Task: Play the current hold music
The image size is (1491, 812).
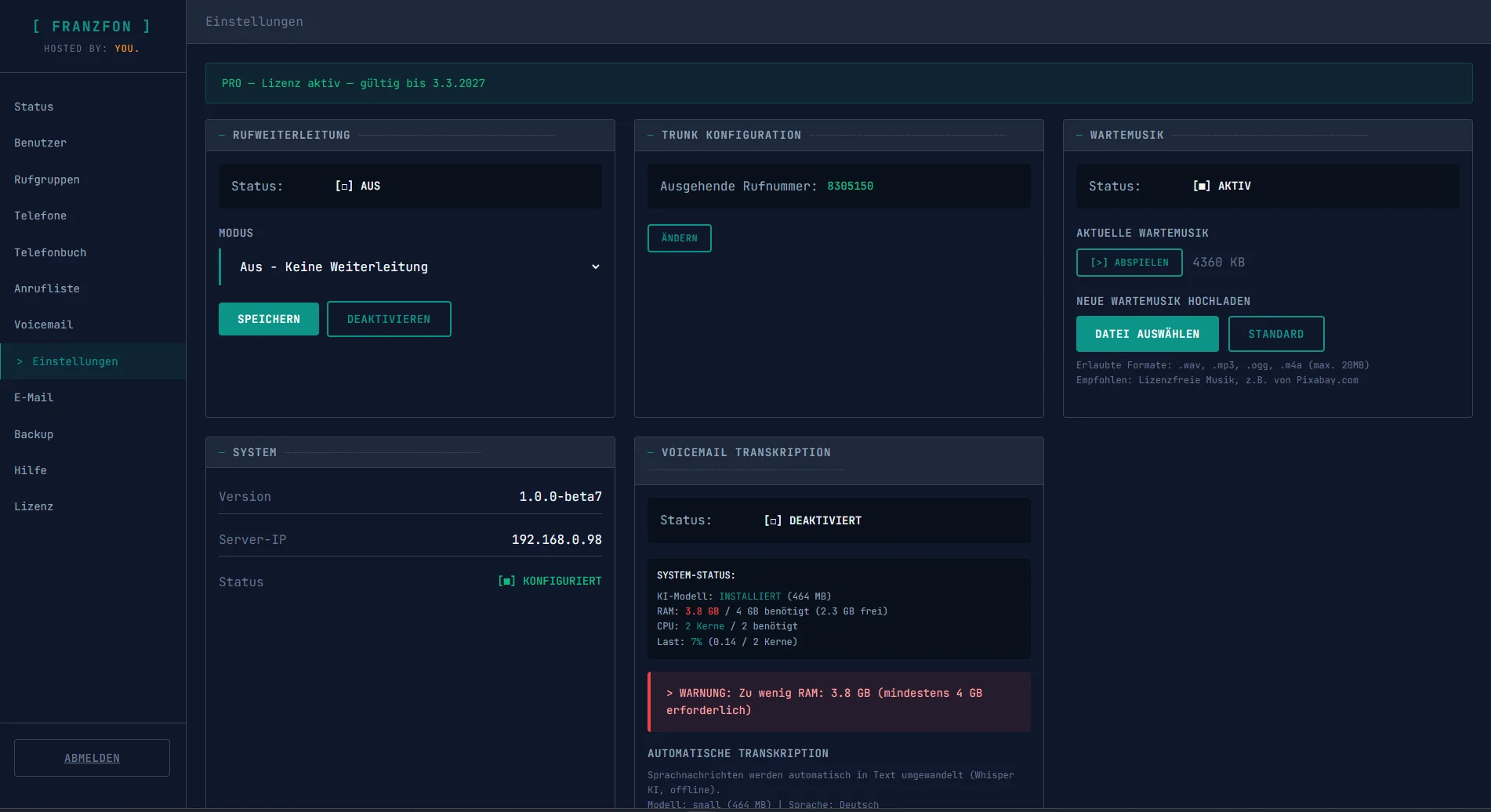Action: [1129, 263]
